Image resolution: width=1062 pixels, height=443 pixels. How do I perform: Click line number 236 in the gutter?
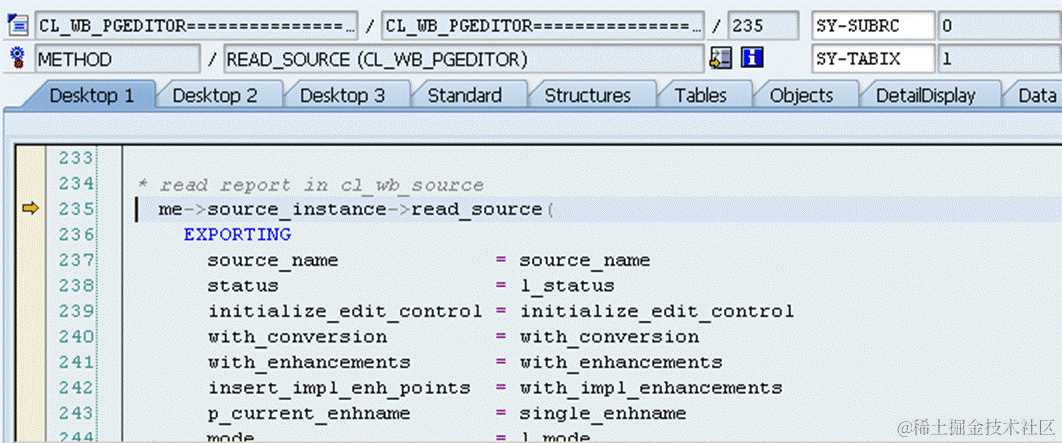75,234
